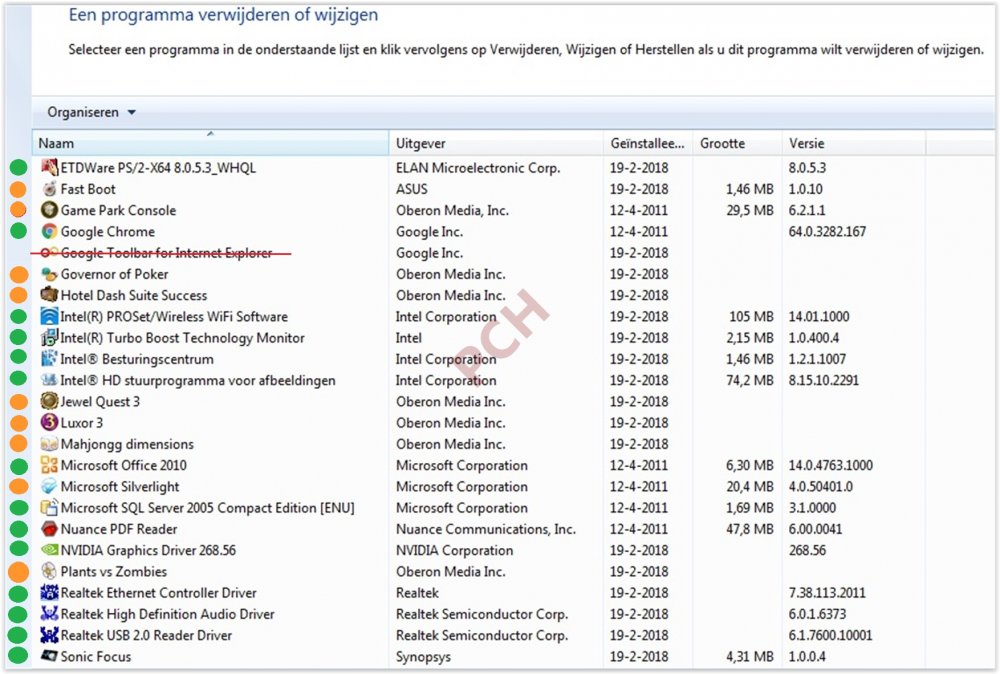Click version 64.0.3282.167 cell
The width and height of the screenshot is (1000, 674).
[x=827, y=231]
